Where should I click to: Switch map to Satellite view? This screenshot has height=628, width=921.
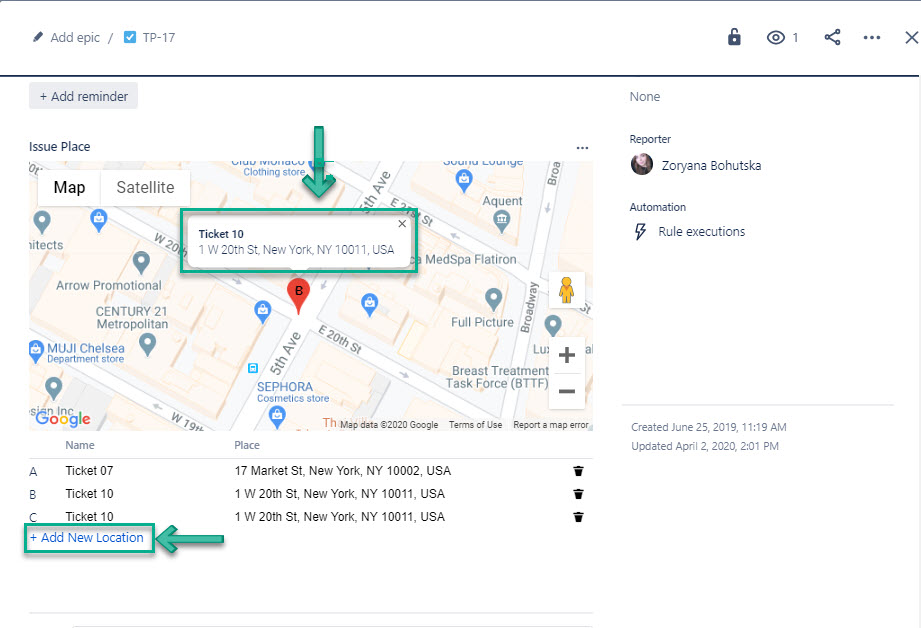pyautogui.click(x=145, y=187)
